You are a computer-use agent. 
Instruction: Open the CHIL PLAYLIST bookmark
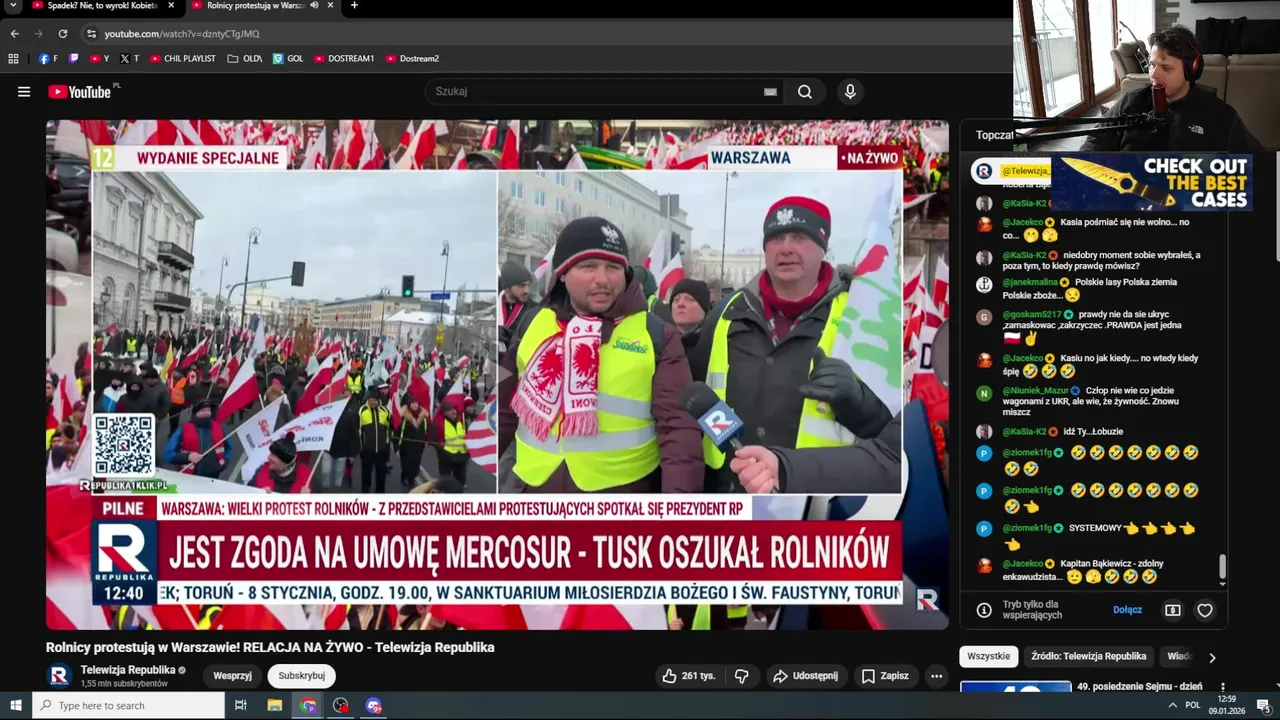[x=182, y=59]
